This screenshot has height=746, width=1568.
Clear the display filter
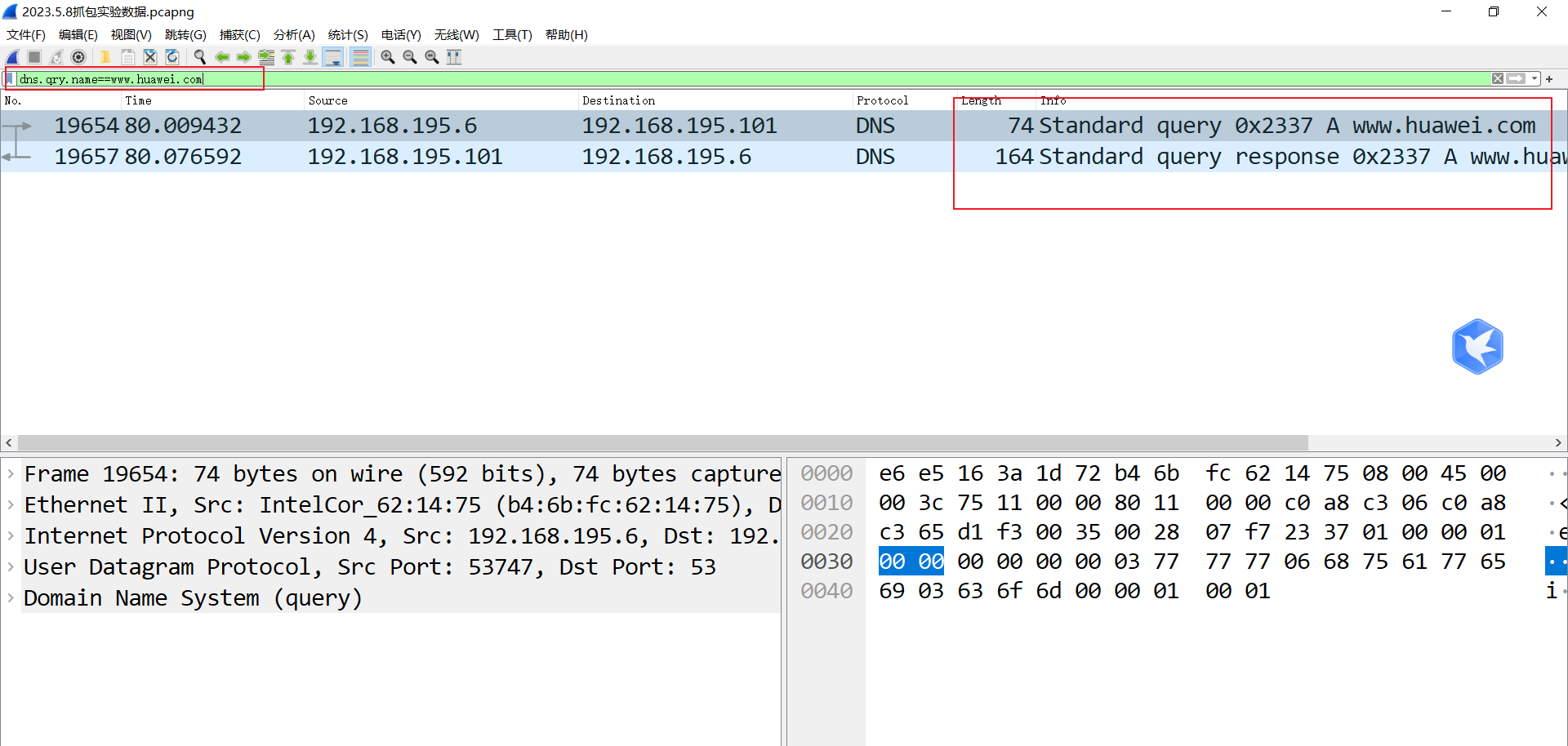pos(1498,79)
